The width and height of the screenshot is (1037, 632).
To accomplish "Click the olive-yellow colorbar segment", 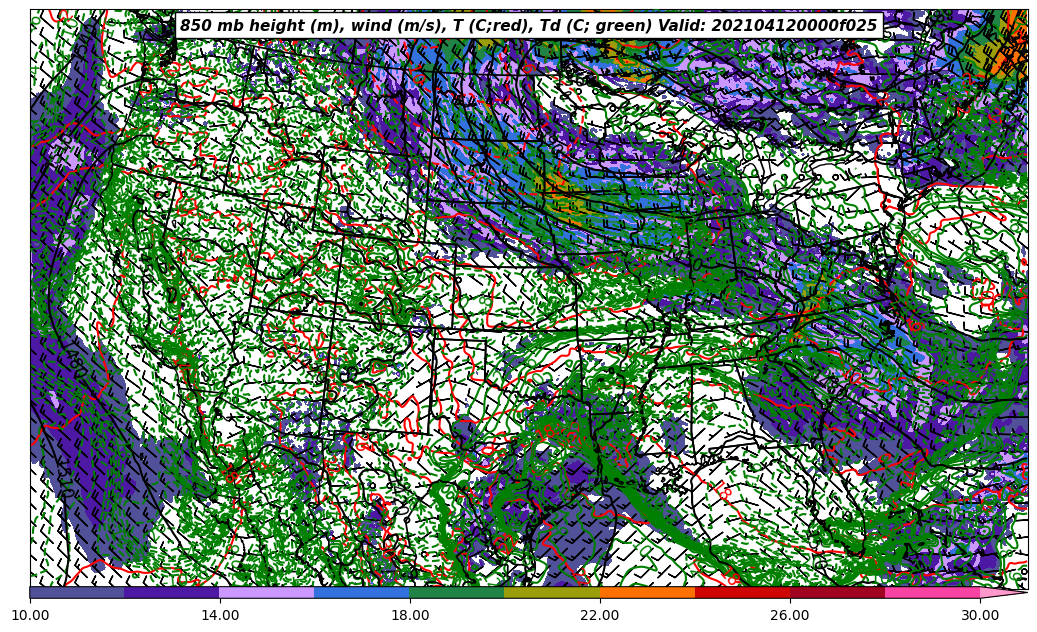I will point(552,592).
